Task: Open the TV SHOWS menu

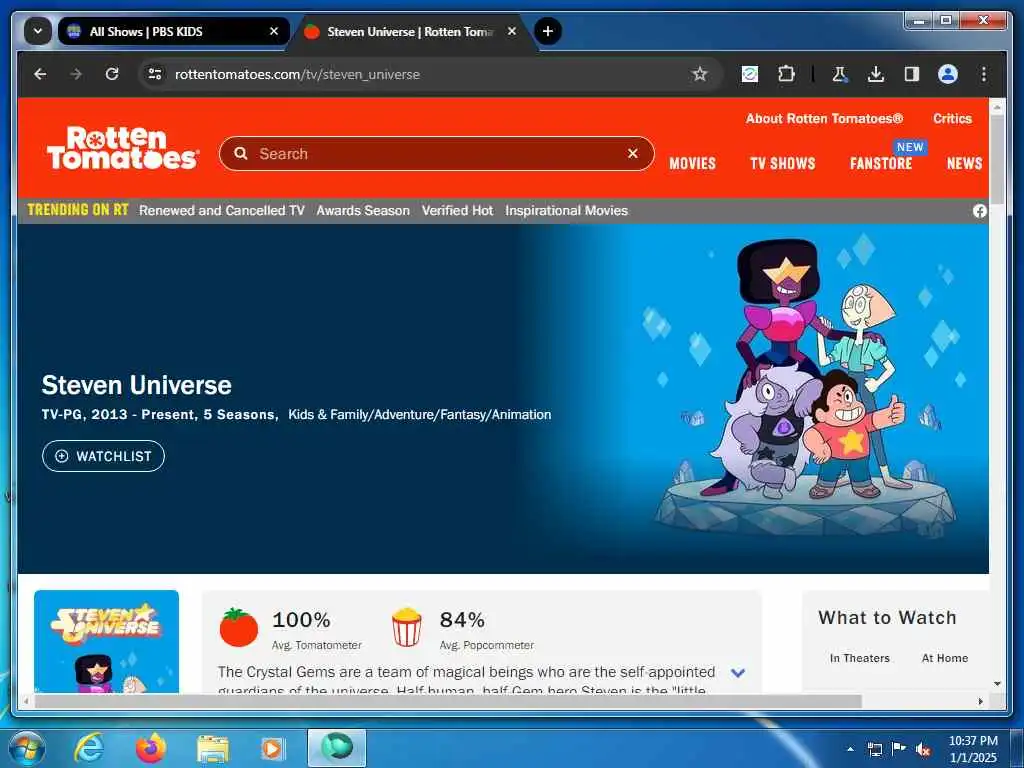Action: [x=782, y=163]
